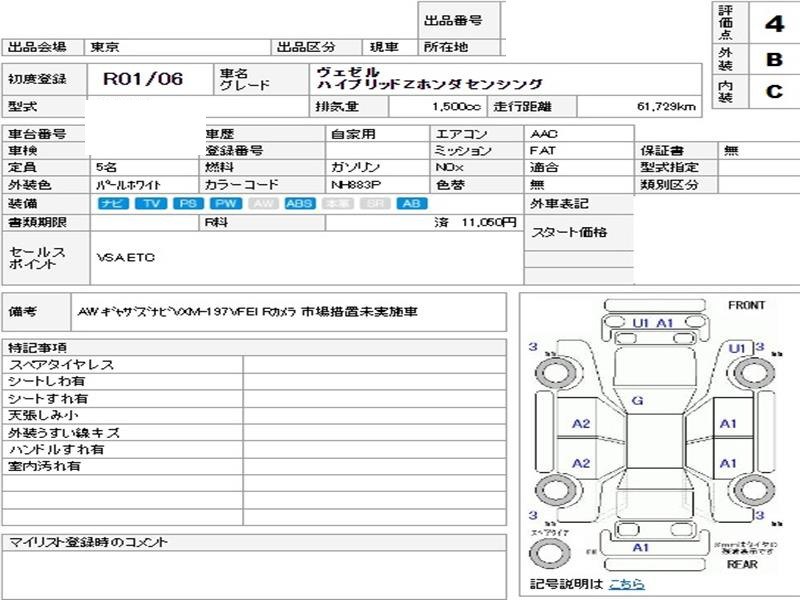This screenshot has width=800, height=600.
Task: Click the PW equipment badge
Action: pos(226,204)
